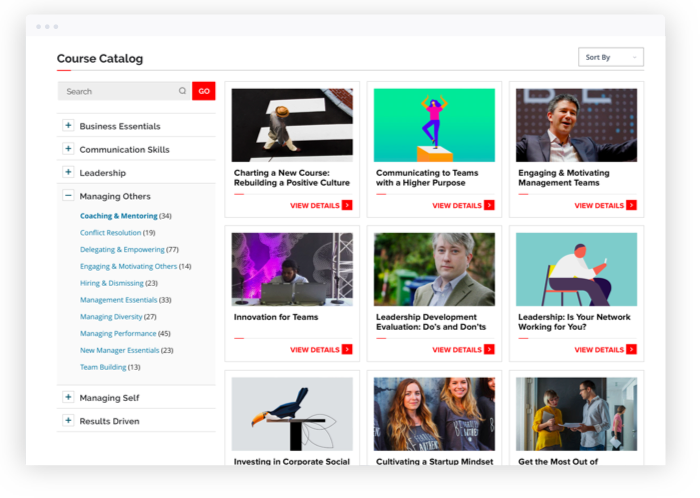
Task: Click the title Leadership: Is Your Network Working for You?
Action: click(x=574, y=322)
